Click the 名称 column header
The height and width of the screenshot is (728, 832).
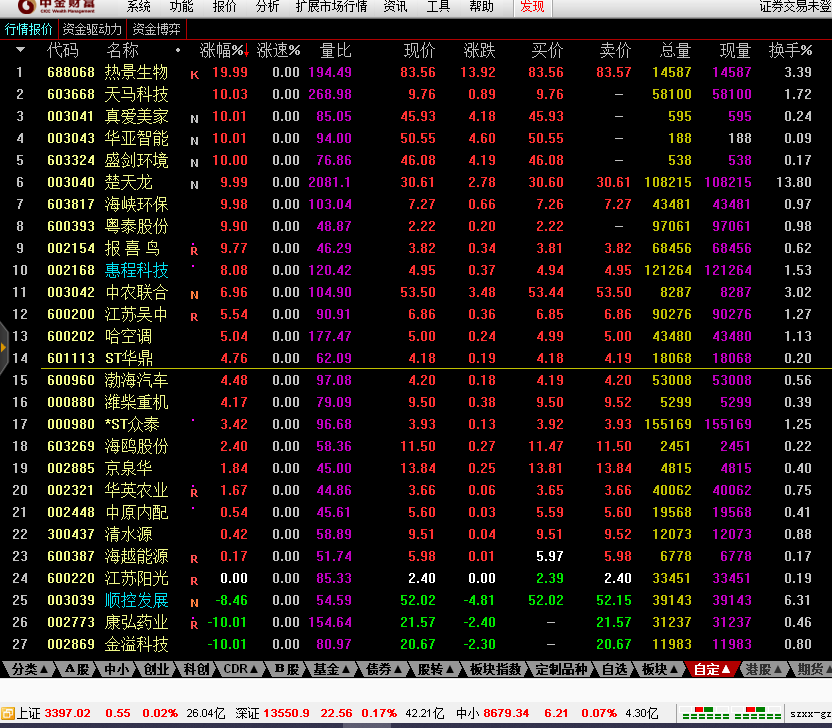click(123, 50)
